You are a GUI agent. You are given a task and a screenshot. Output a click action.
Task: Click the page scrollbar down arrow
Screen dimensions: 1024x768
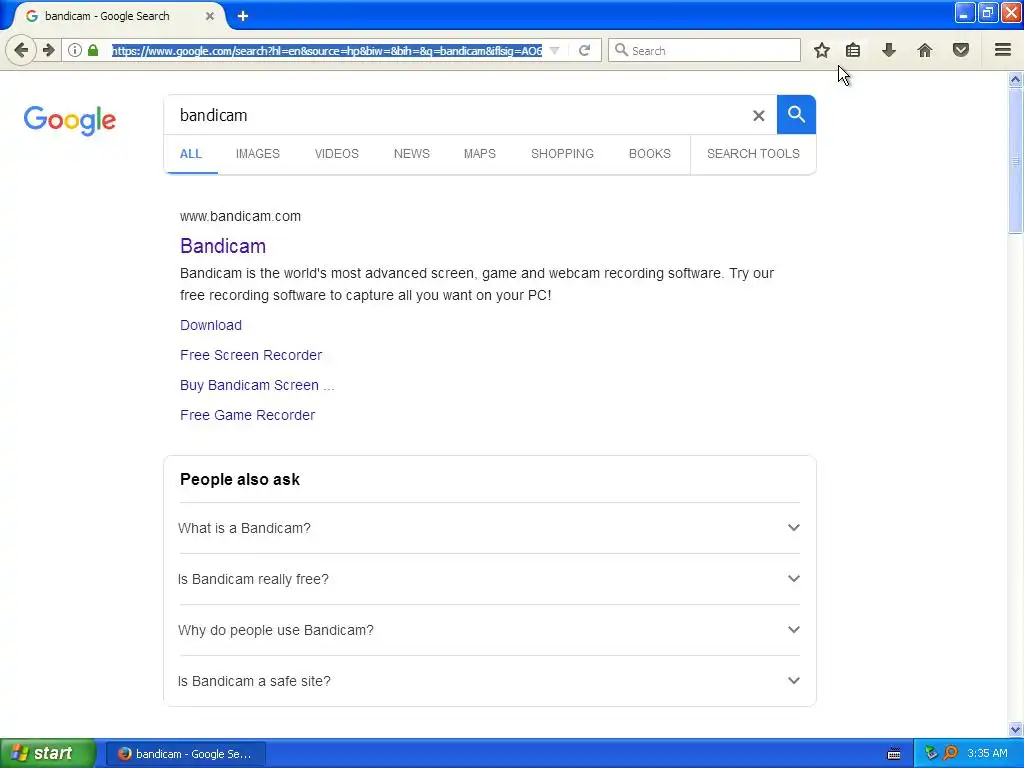click(1015, 729)
